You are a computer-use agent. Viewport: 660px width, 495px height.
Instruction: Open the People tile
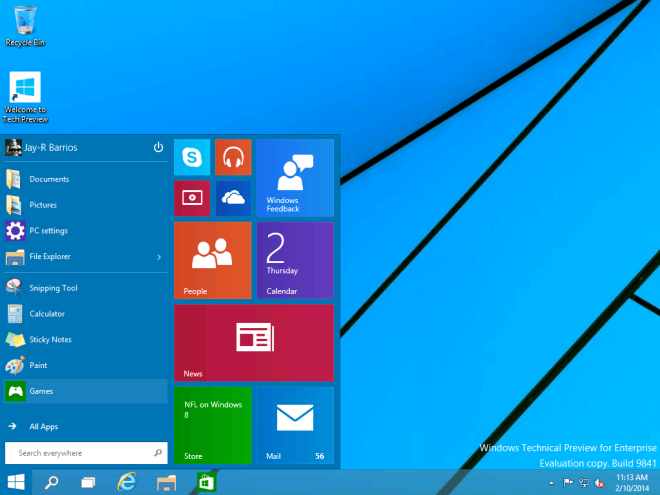pyautogui.click(x=213, y=260)
